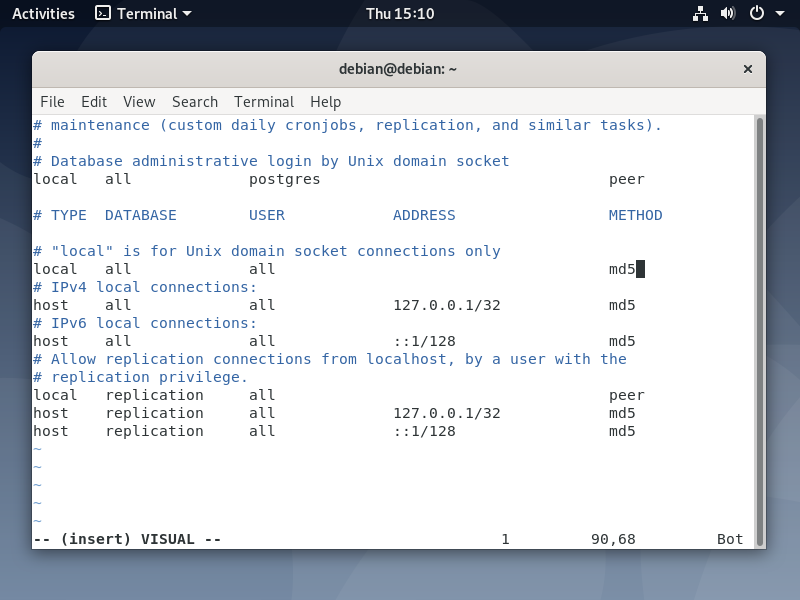This screenshot has height=600, width=800.
Task: Open the Search menu
Action: point(195,102)
